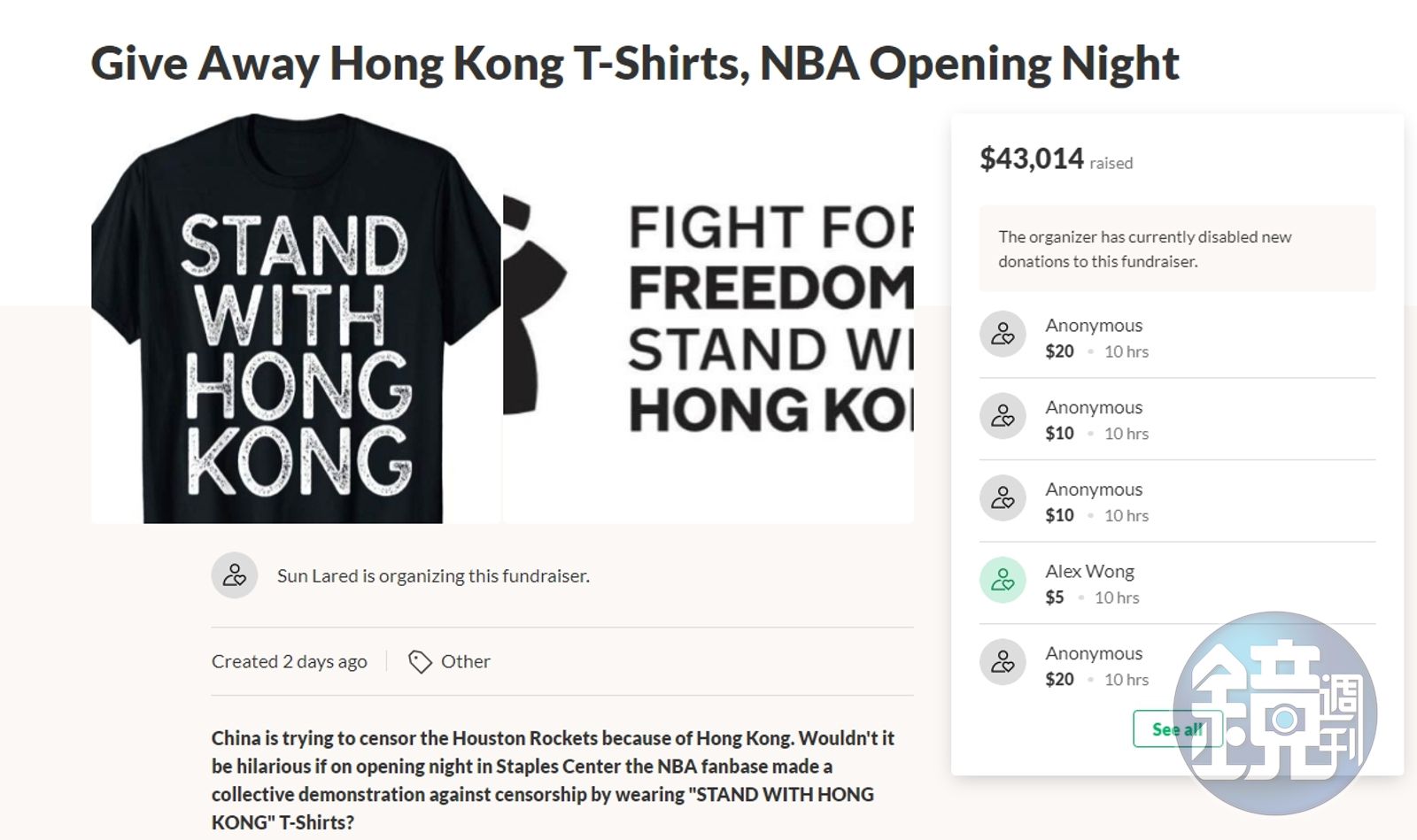Open the Other category link
This screenshot has width=1417, height=840.
click(465, 661)
